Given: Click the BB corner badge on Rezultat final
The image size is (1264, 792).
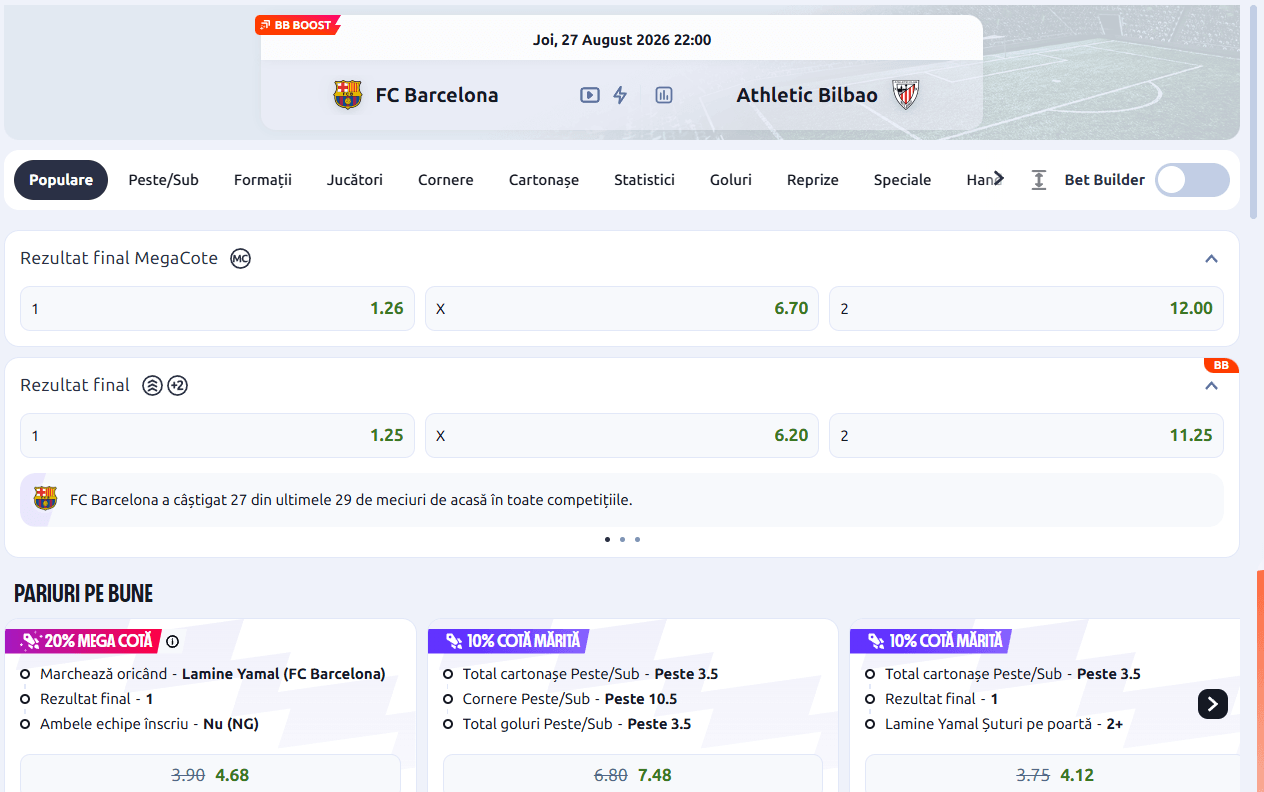Looking at the screenshot, I should 1221,365.
